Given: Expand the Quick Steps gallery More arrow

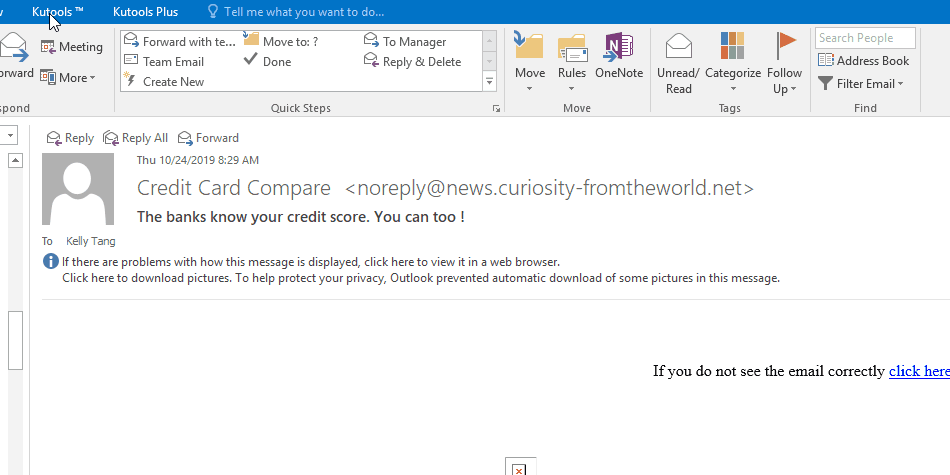Looking at the screenshot, I should point(490,81).
